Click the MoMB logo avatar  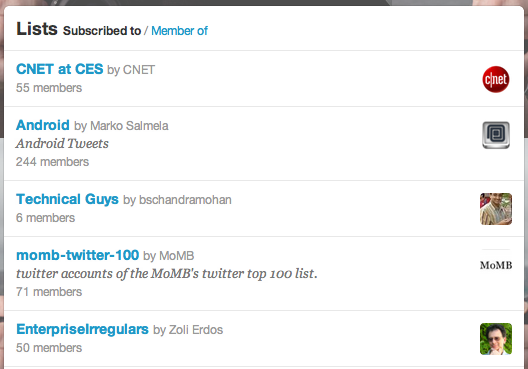pos(496,265)
